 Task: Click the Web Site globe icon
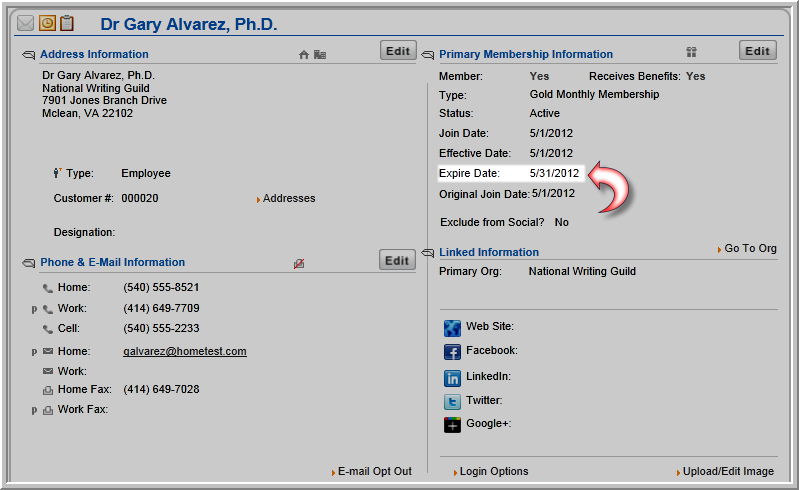click(x=452, y=328)
